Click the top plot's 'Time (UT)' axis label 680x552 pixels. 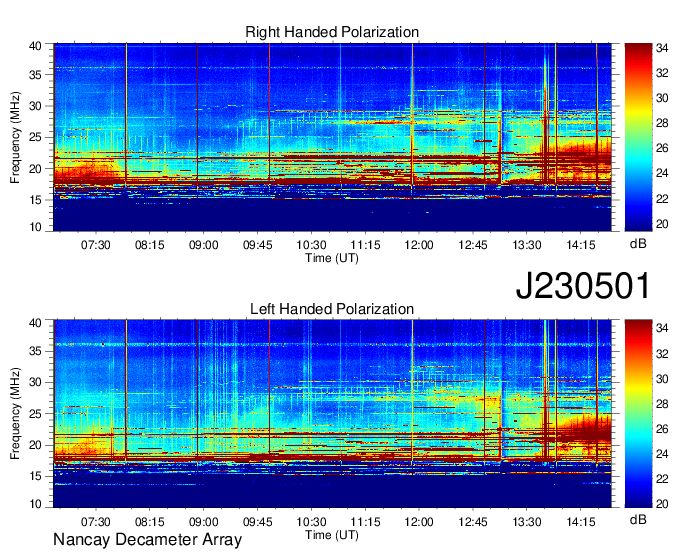click(332, 258)
